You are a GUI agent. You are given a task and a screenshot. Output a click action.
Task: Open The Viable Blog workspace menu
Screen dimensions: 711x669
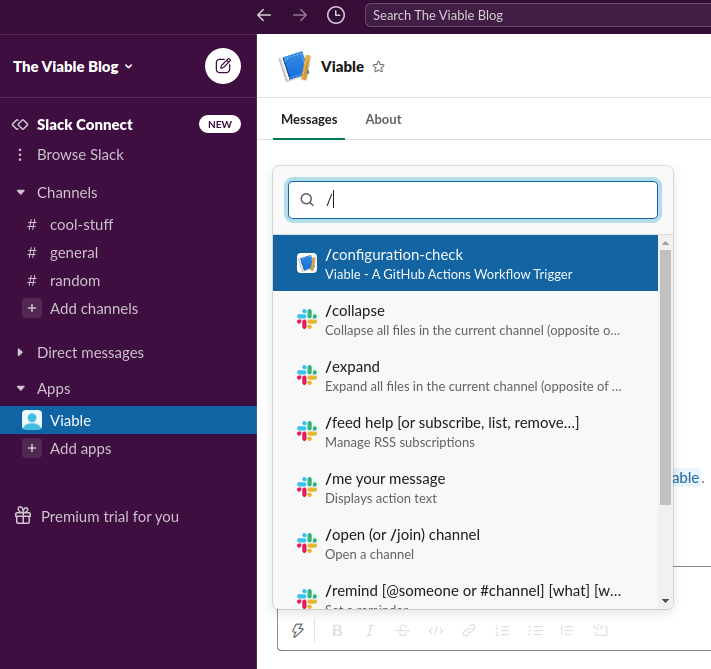73,67
